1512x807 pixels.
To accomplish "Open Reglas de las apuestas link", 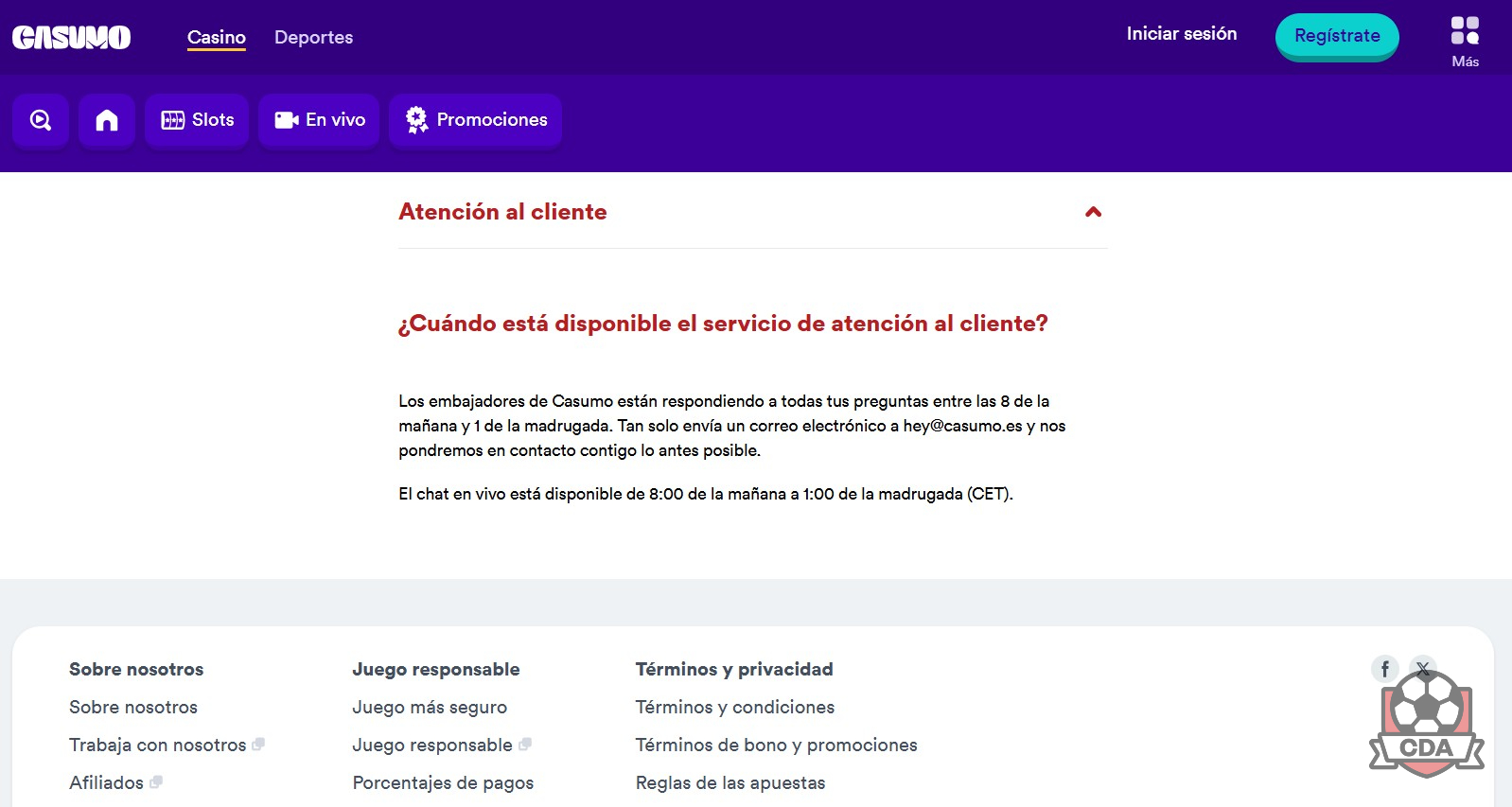I will click(x=730, y=782).
